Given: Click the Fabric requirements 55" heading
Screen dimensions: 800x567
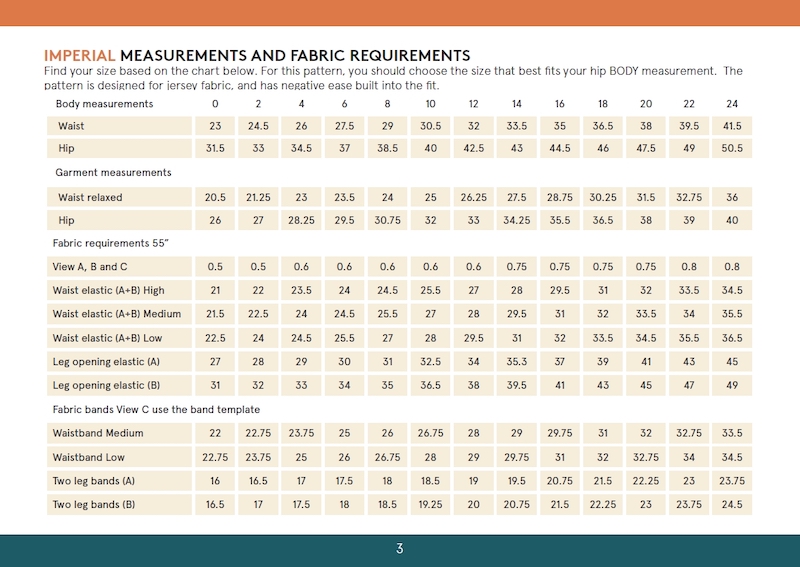Looking at the screenshot, I should [x=110, y=243].
